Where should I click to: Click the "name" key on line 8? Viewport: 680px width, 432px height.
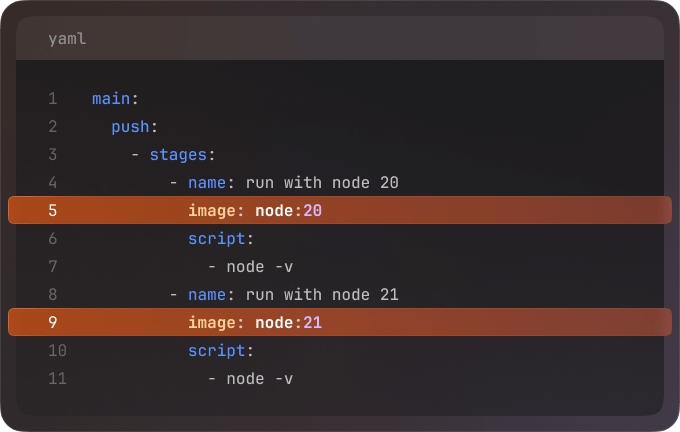(206, 295)
